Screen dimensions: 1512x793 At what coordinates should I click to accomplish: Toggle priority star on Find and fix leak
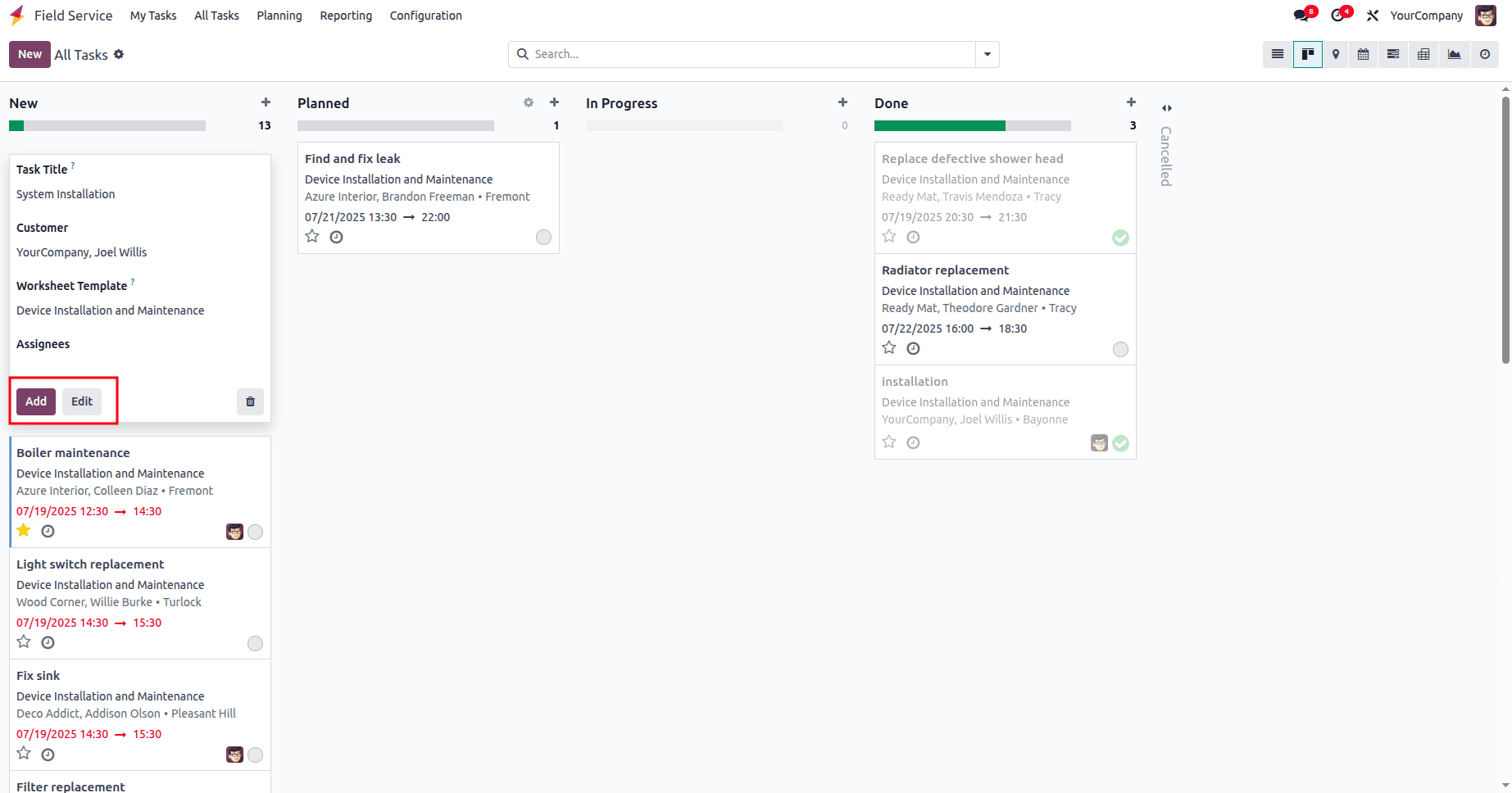(x=312, y=236)
